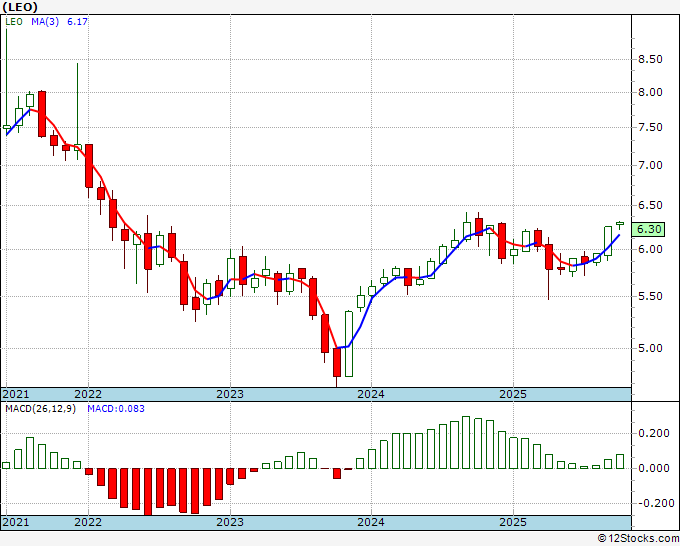Click the tall green reversal candle before 2024

coord(349,343)
